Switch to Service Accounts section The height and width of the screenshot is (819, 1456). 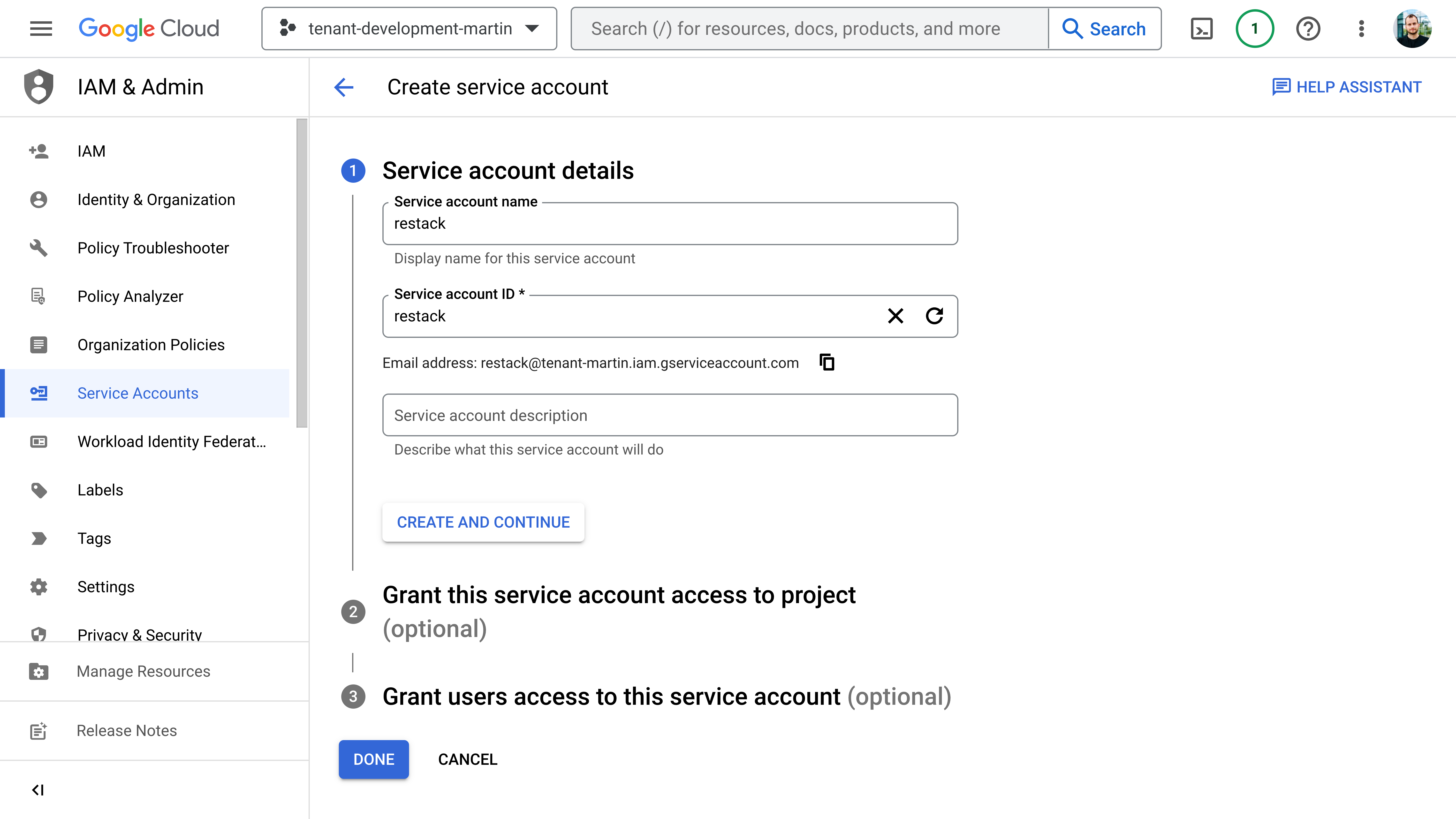tap(137, 393)
